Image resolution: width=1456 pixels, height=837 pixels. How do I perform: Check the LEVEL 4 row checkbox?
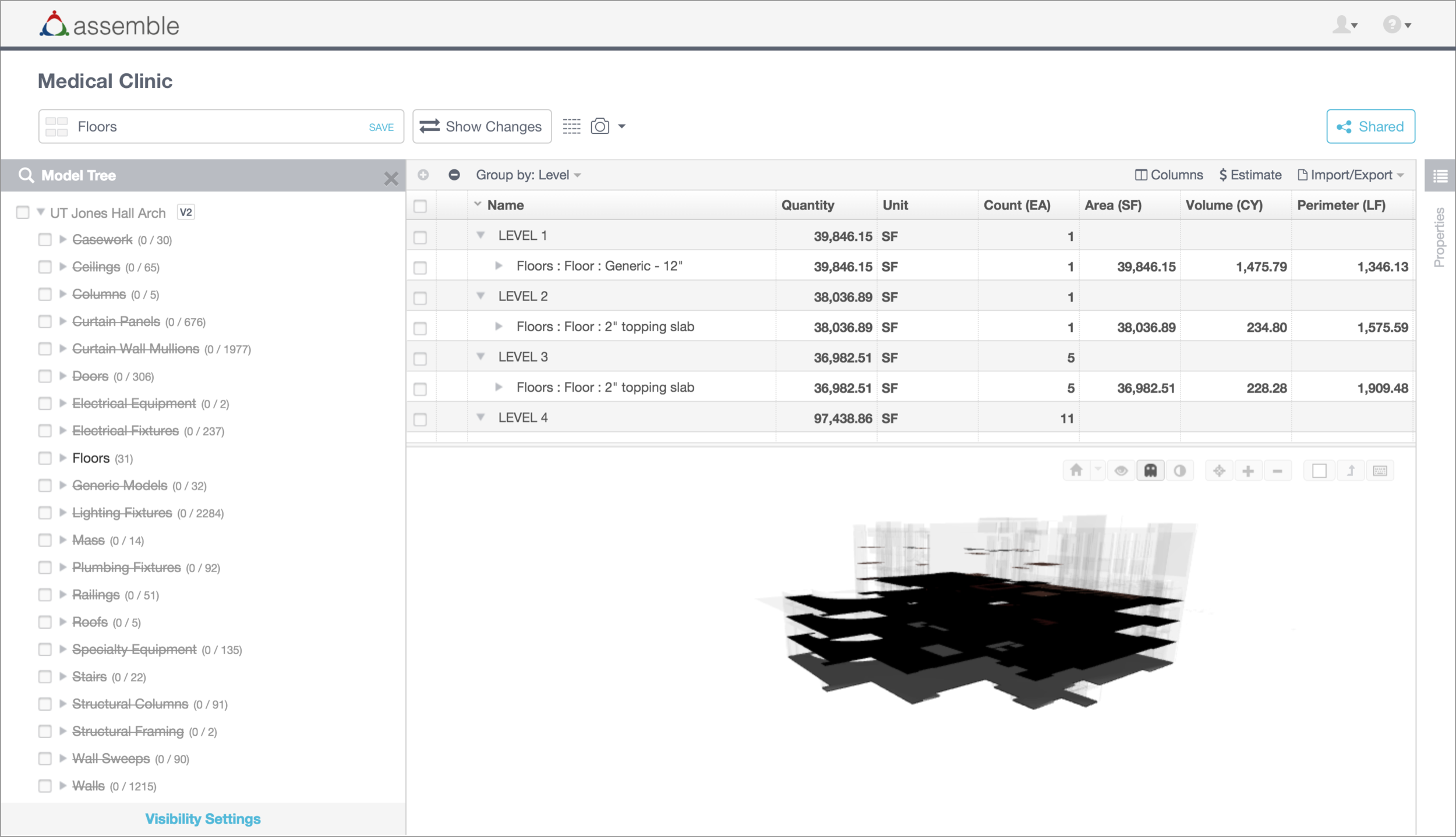point(420,419)
